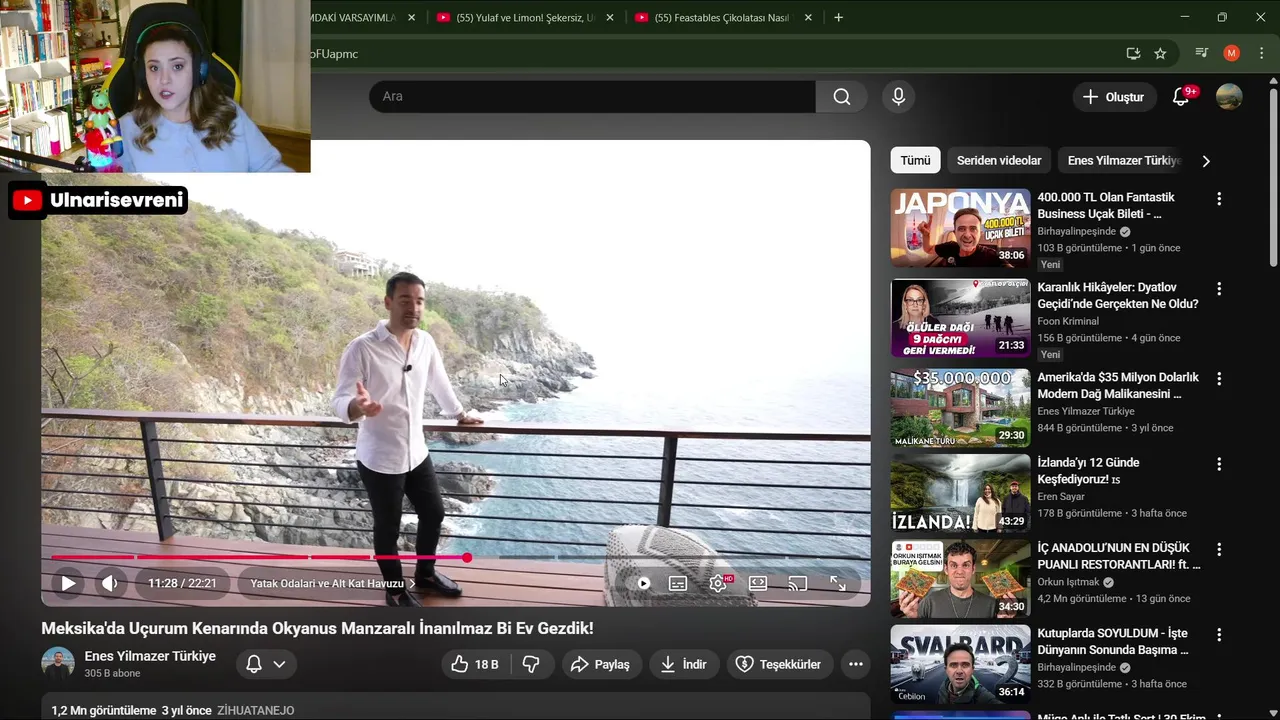Dislike the video
This screenshot has width=1280, height=720.
click(531, 664)
